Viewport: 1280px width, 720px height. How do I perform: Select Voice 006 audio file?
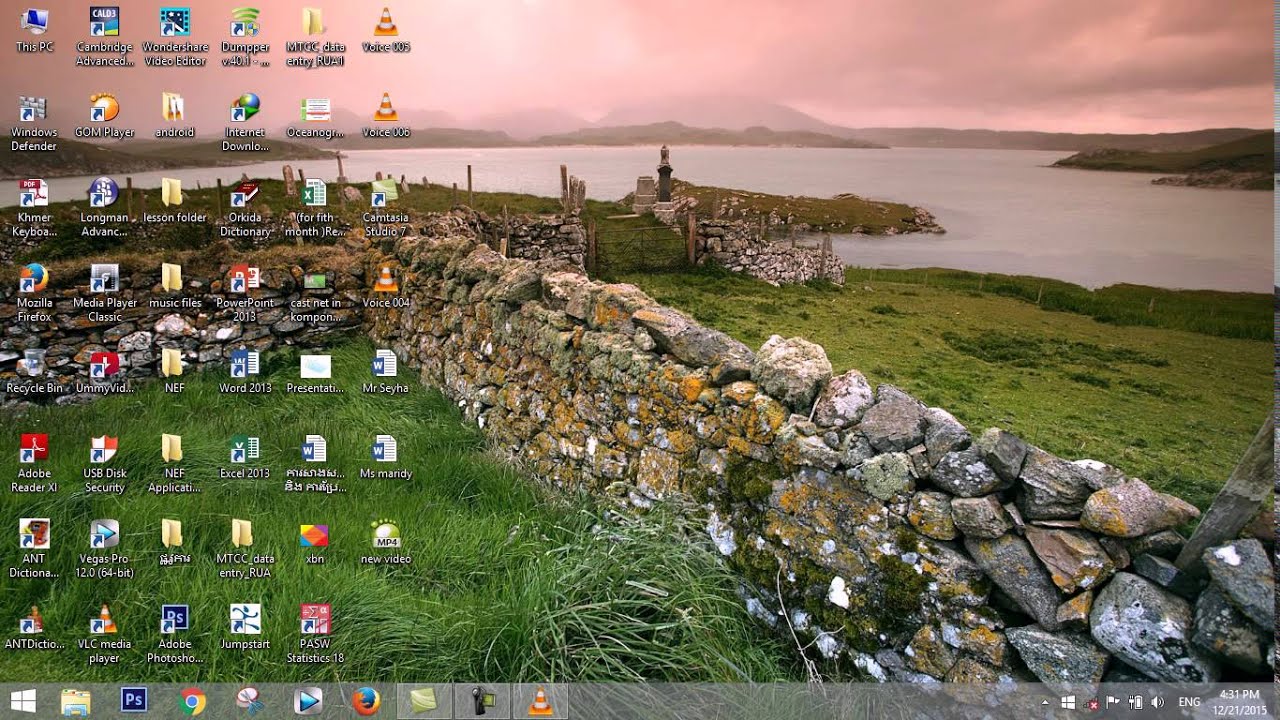click(x=385, y=116)
